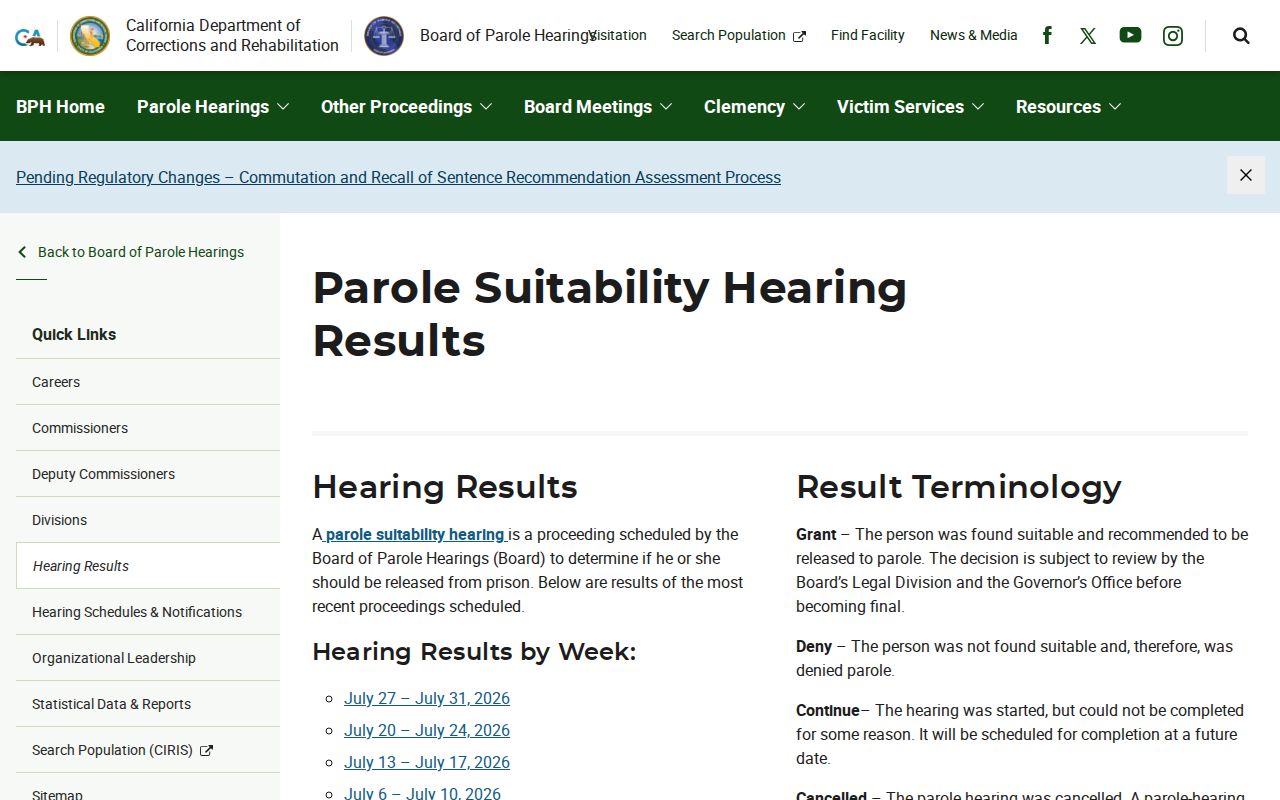Follow the parole suitability hearing link
Screen dimensions: 1280x800
click(415, 534)
